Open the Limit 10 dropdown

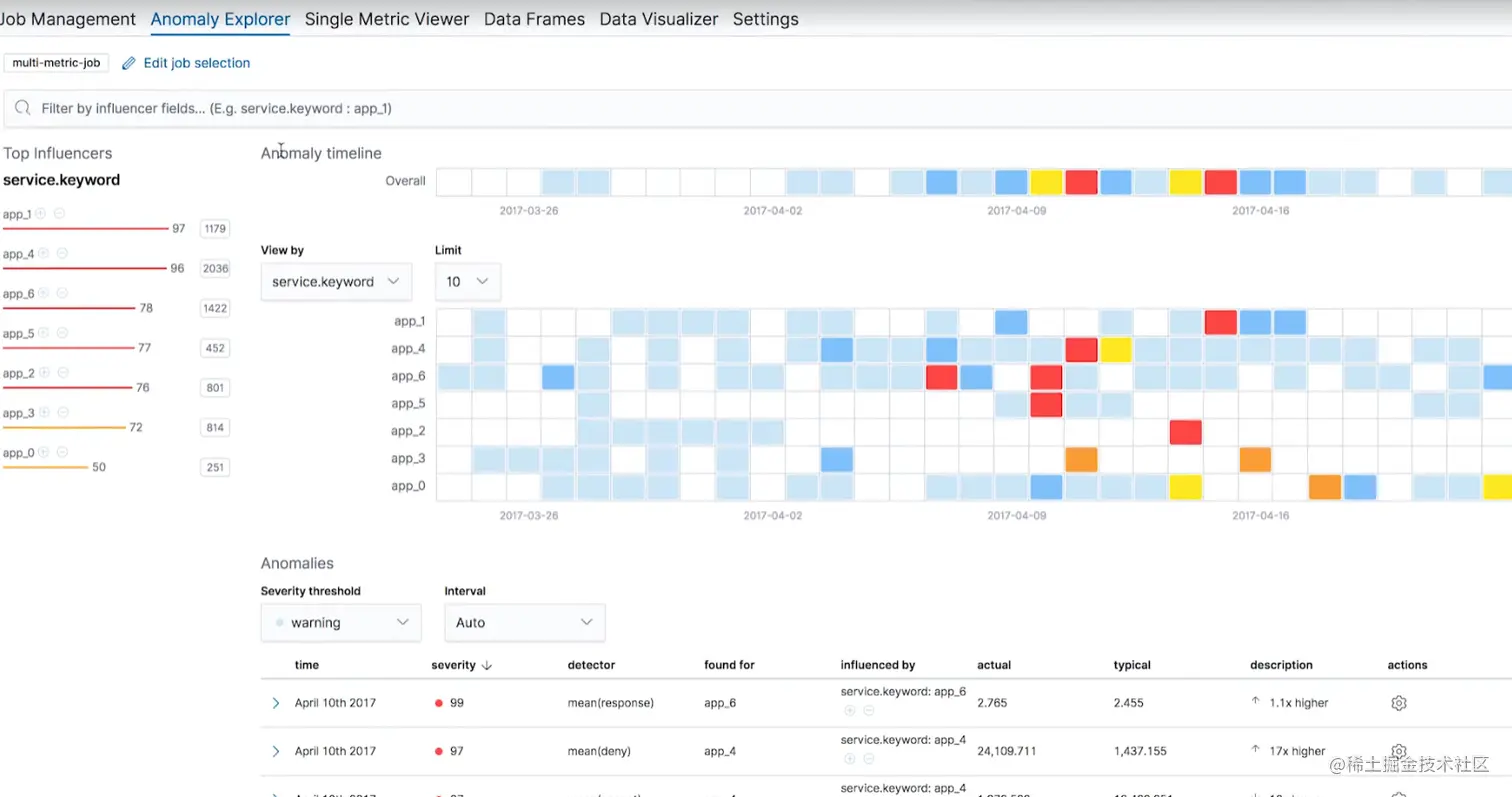468,282
